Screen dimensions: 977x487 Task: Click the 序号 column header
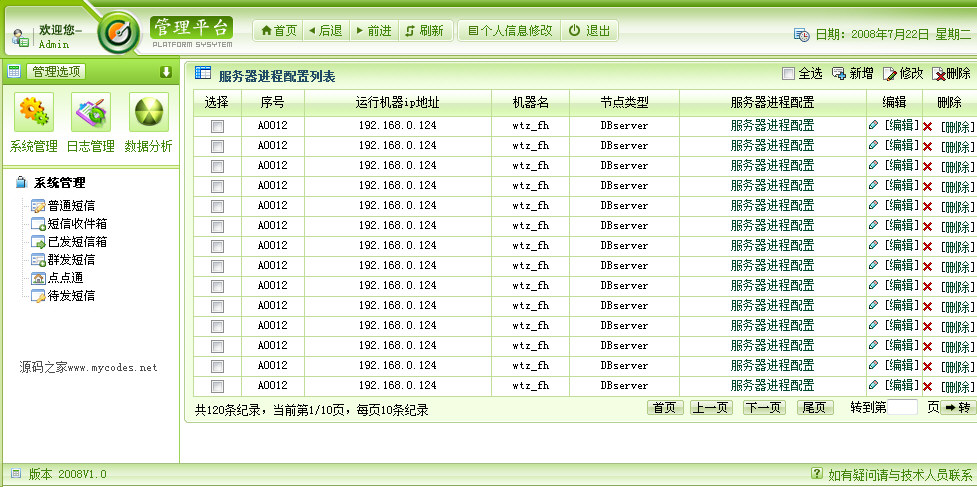[x=272, y=103]
